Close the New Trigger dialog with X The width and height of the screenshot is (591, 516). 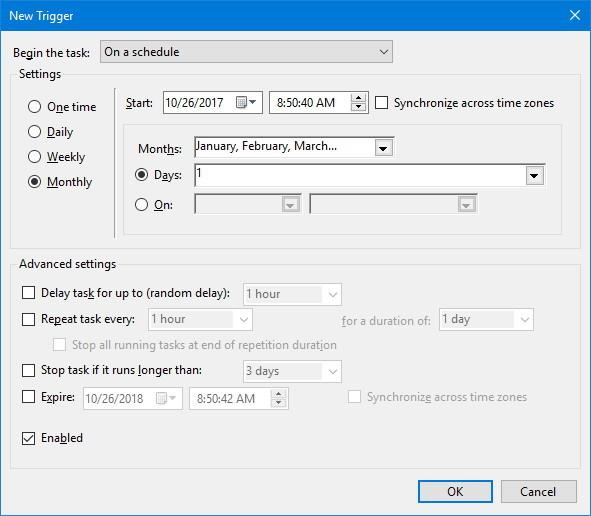tap(574, 15)
